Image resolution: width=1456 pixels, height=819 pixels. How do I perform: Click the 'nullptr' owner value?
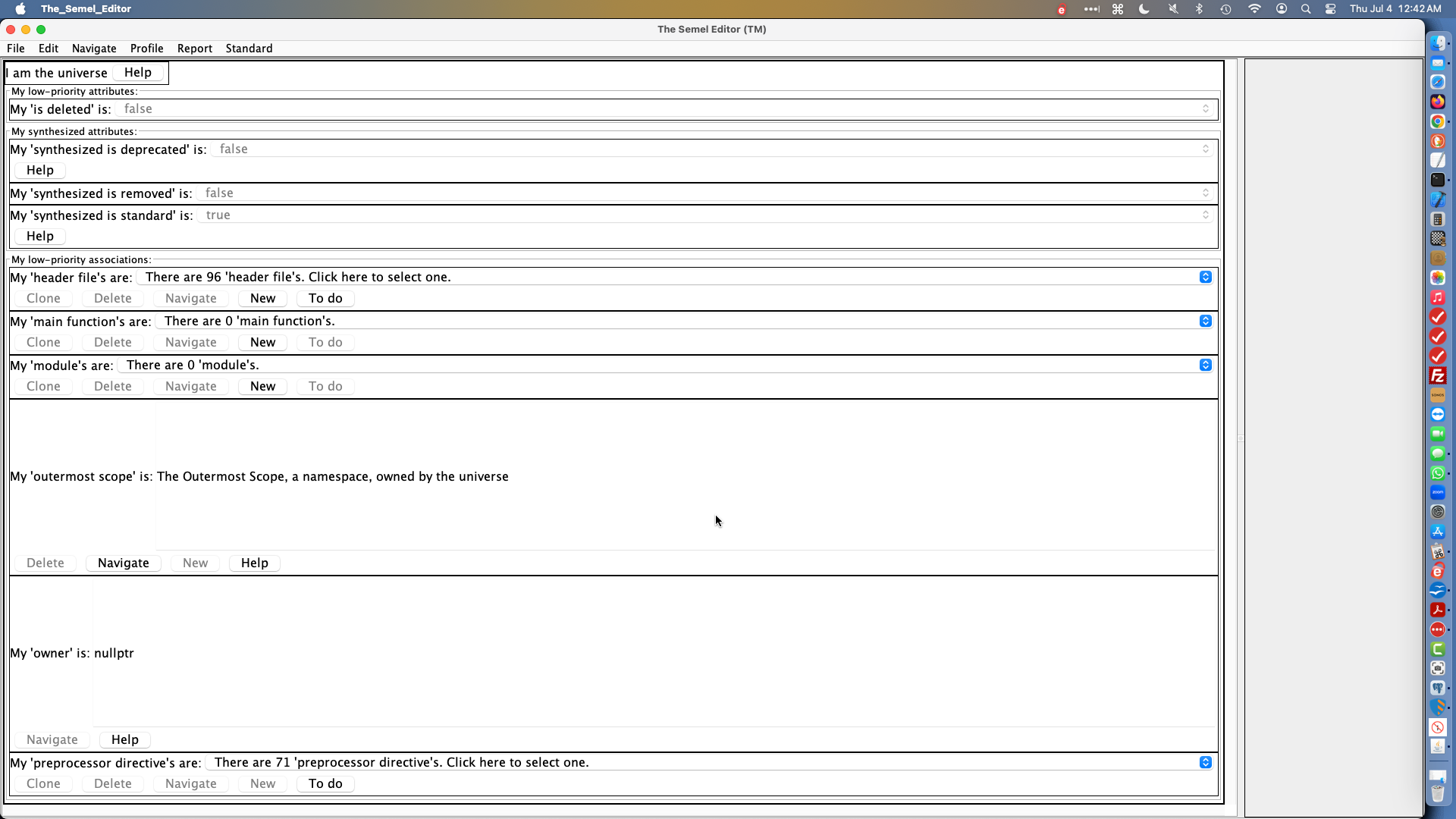click(114, 654)
